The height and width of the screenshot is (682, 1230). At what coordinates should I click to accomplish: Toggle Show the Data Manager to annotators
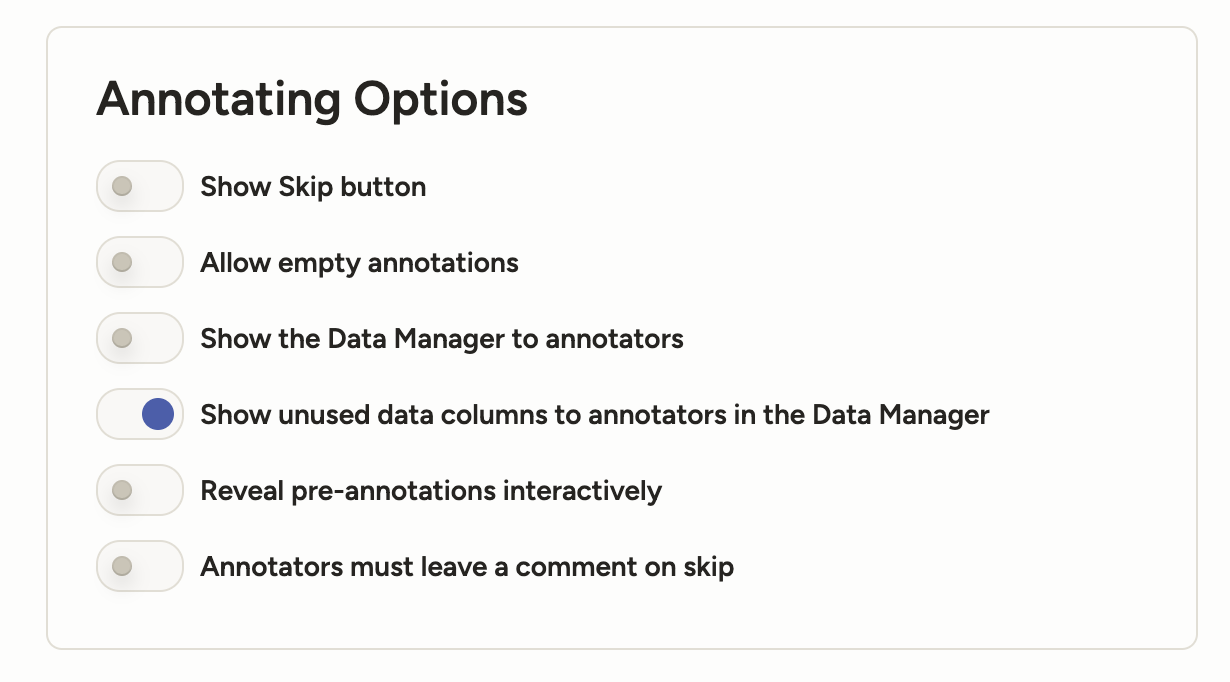coord(140,338)
